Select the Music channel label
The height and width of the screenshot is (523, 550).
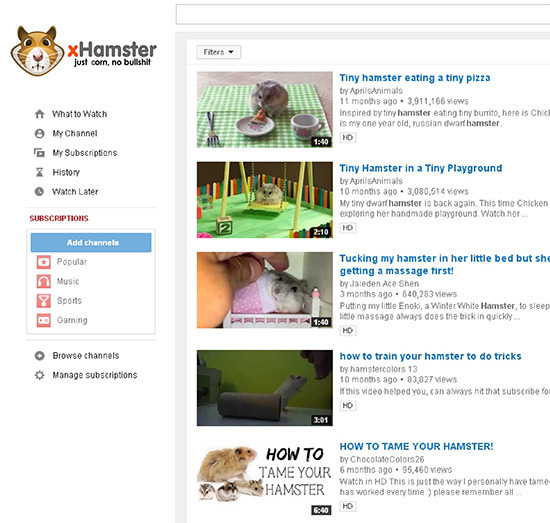point(68,281)
